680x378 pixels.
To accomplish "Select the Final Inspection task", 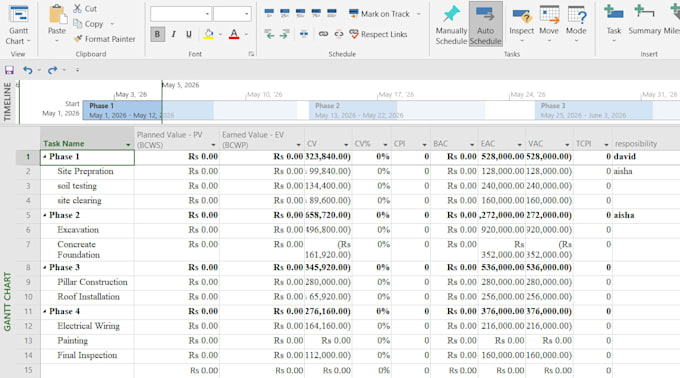I will tap(87, 355).
